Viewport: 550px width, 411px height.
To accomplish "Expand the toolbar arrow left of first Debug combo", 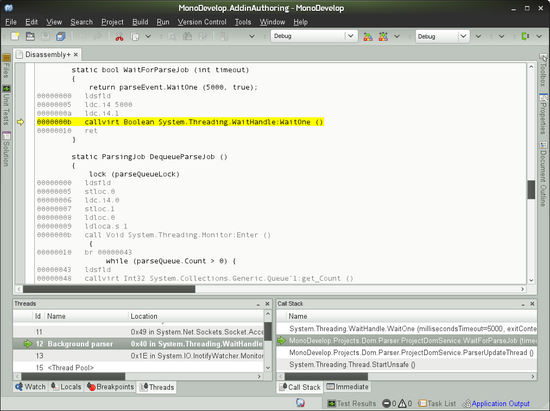I will click(252, 36).
